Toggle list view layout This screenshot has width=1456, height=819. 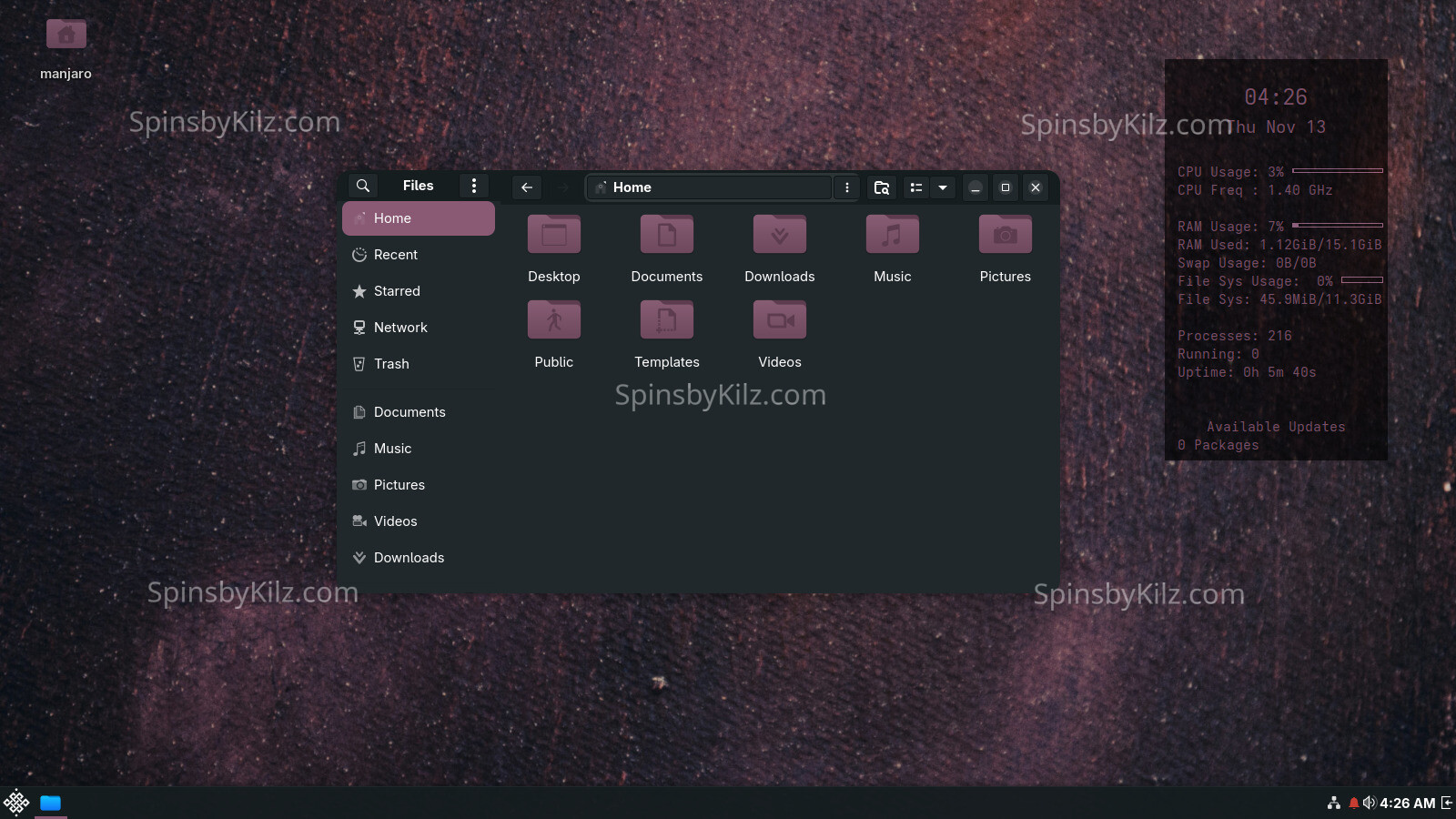coord(916,187)
